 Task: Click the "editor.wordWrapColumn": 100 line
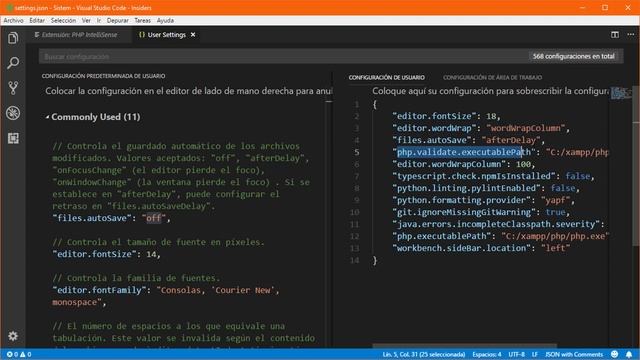click(463, 164)
